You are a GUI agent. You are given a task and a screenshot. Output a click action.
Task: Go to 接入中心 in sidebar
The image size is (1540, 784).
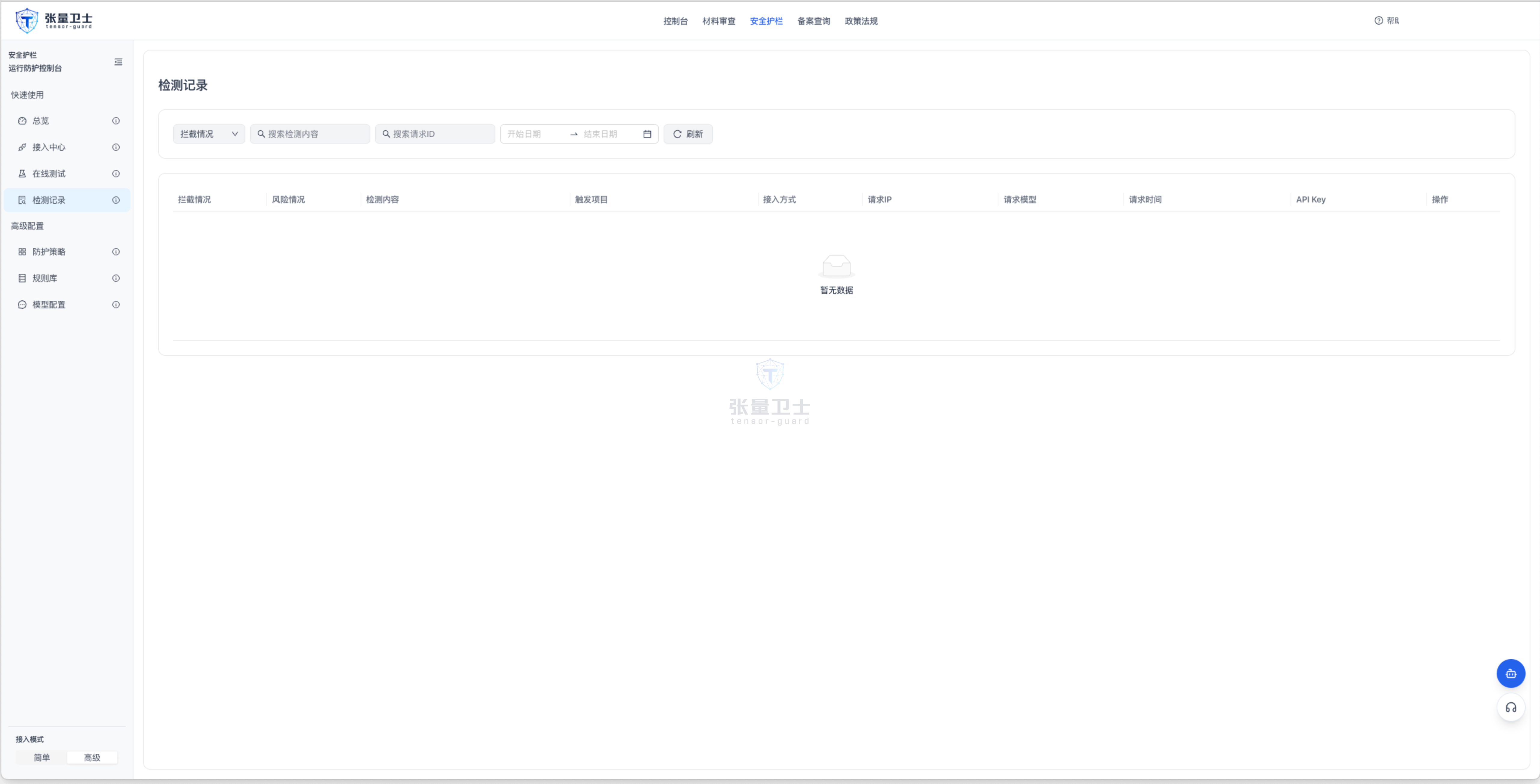coord(67,147)
